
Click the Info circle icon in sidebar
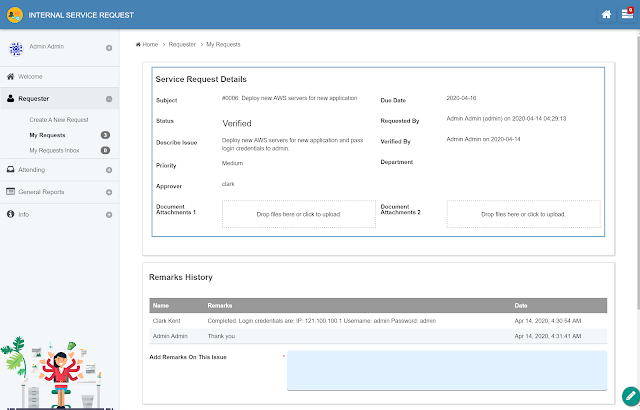click(x=11, y=214)
